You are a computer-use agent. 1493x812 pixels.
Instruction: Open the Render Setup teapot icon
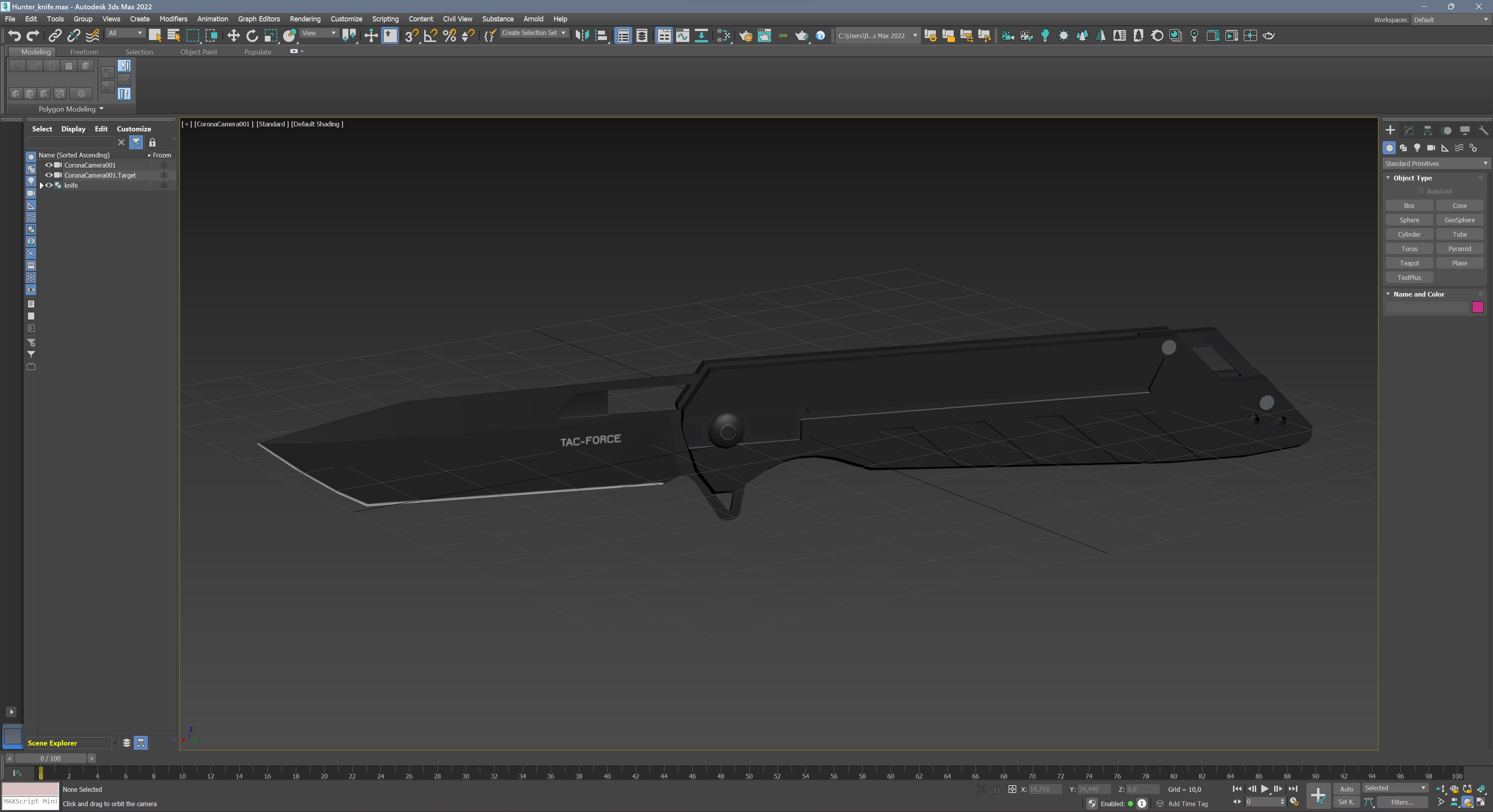coord(745,36)
